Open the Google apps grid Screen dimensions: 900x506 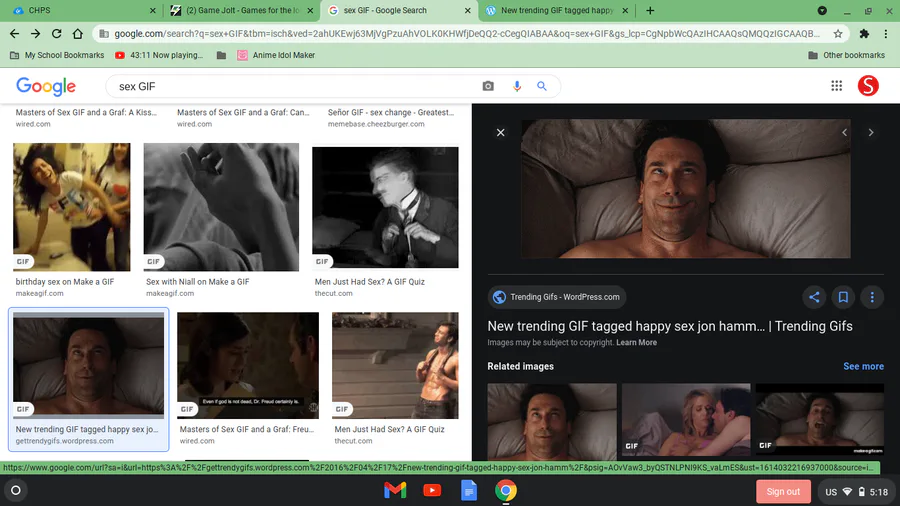836,86
